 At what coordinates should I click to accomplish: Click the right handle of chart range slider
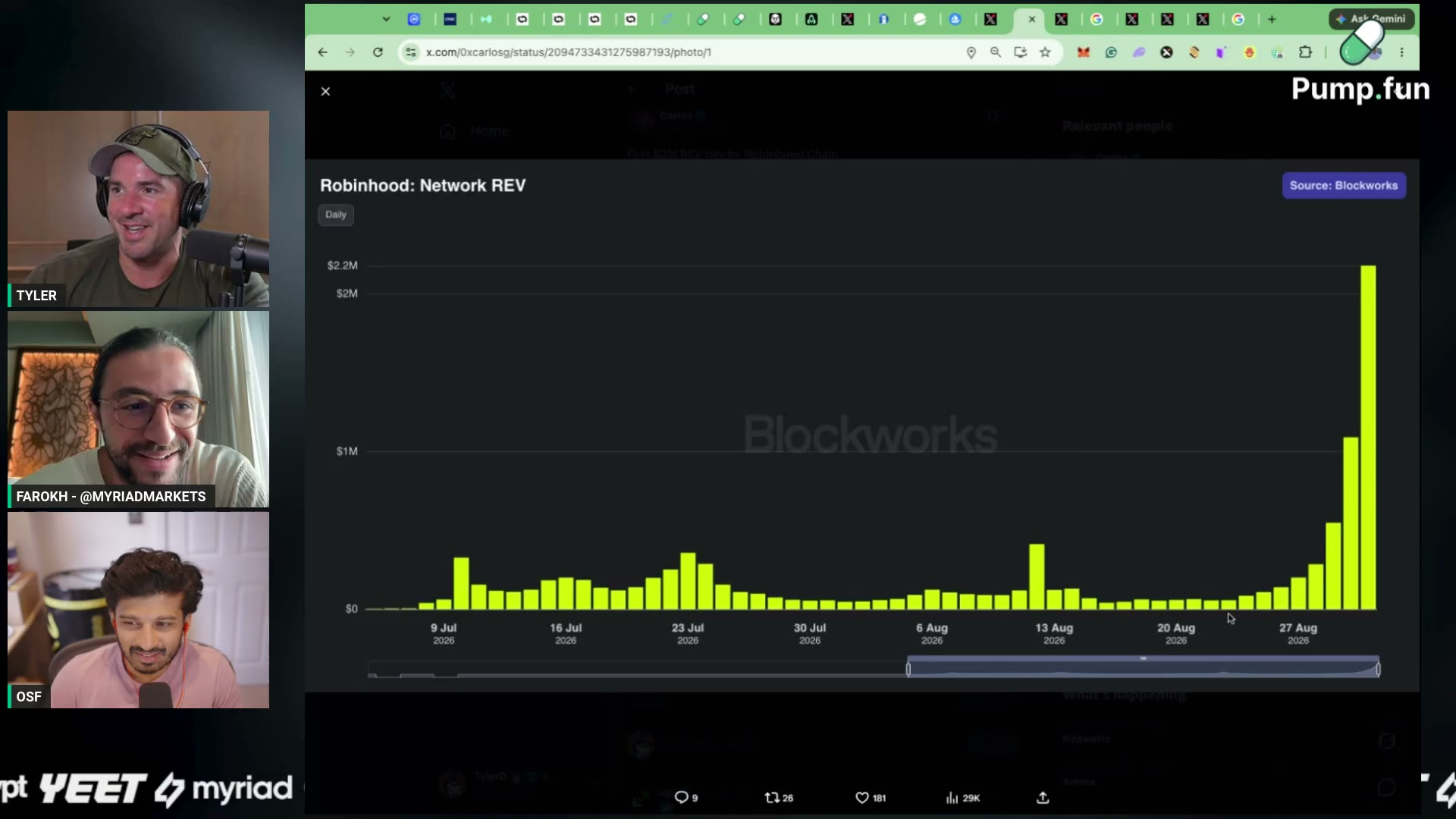pyautogui.click(x=1378, y=669)
